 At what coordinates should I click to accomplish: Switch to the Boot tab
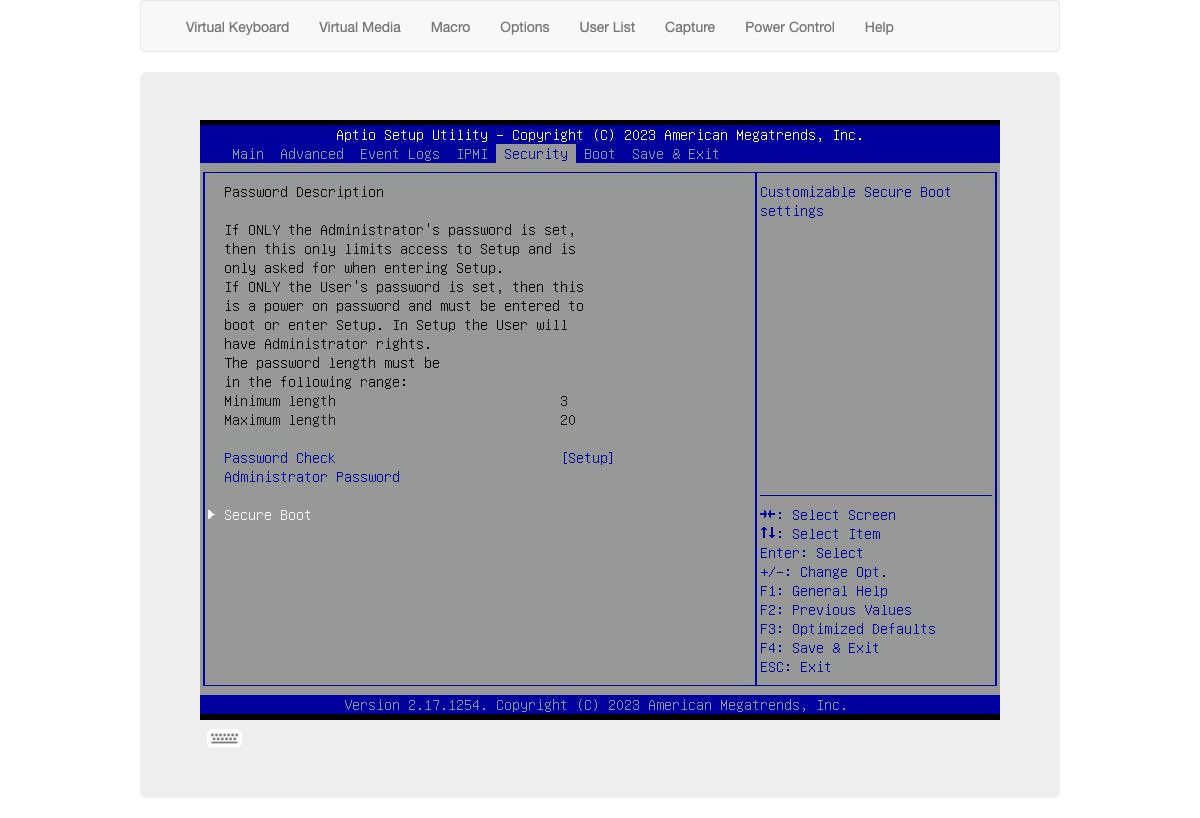click(599, 154)
